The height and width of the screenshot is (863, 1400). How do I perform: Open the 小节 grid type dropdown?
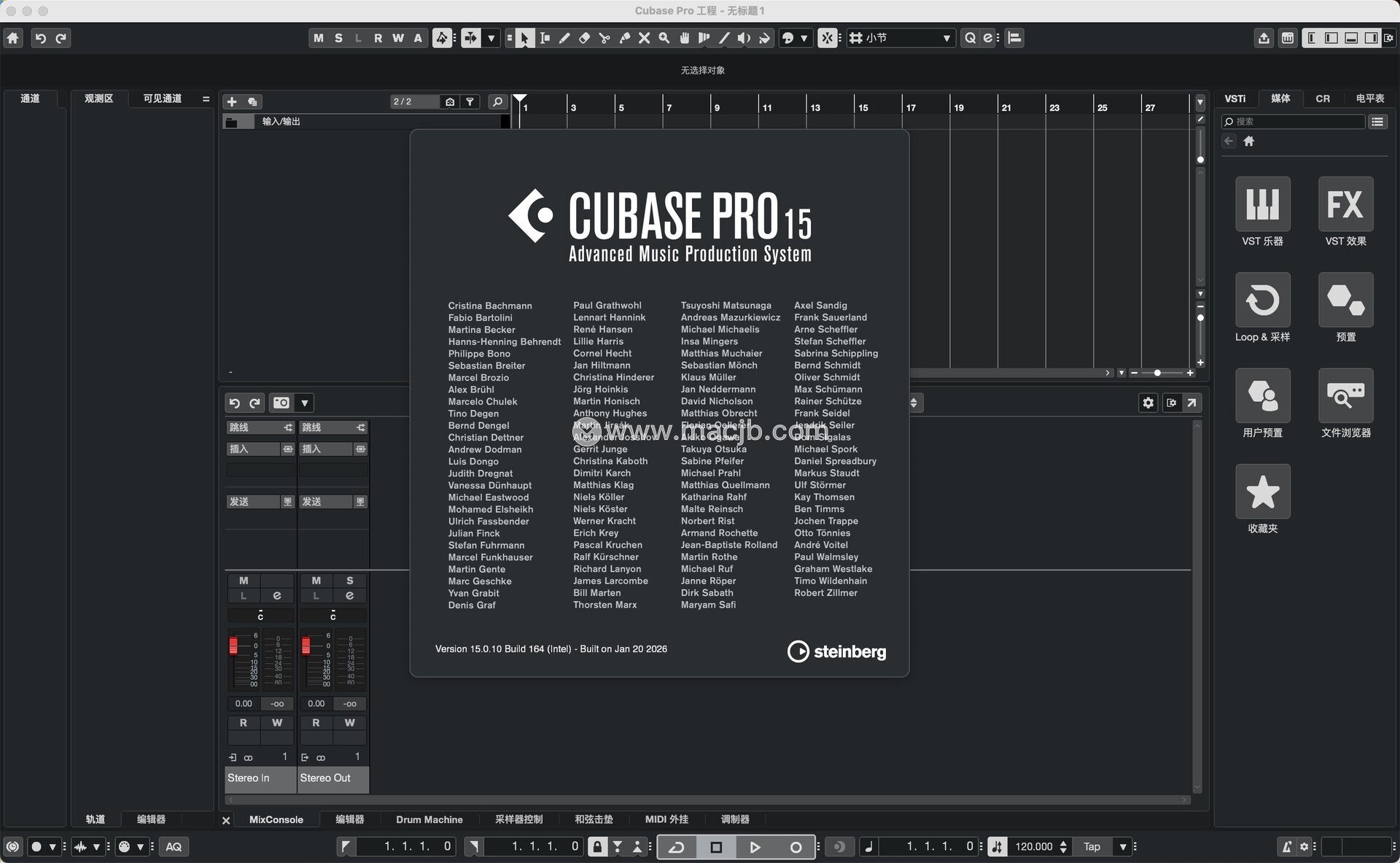(946, 38)
